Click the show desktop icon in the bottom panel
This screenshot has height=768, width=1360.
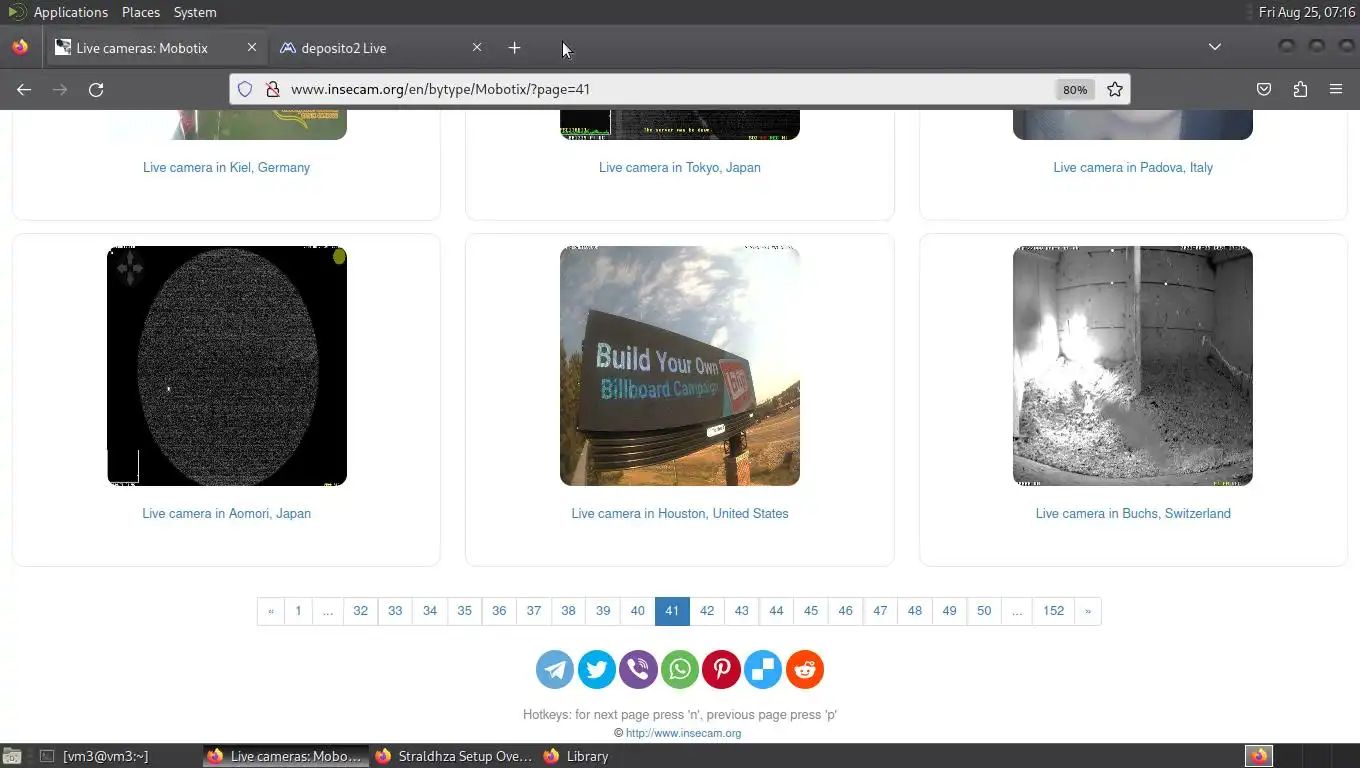[11, 756]
